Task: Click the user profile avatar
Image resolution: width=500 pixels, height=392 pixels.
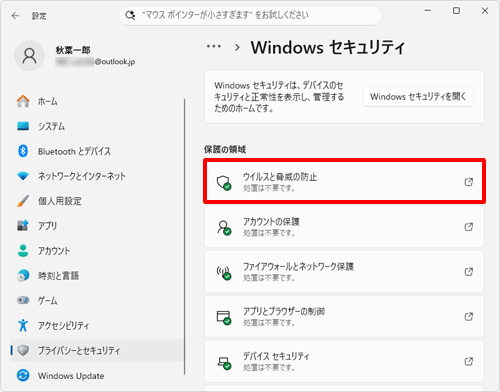Action: click(x=29, y=56)
